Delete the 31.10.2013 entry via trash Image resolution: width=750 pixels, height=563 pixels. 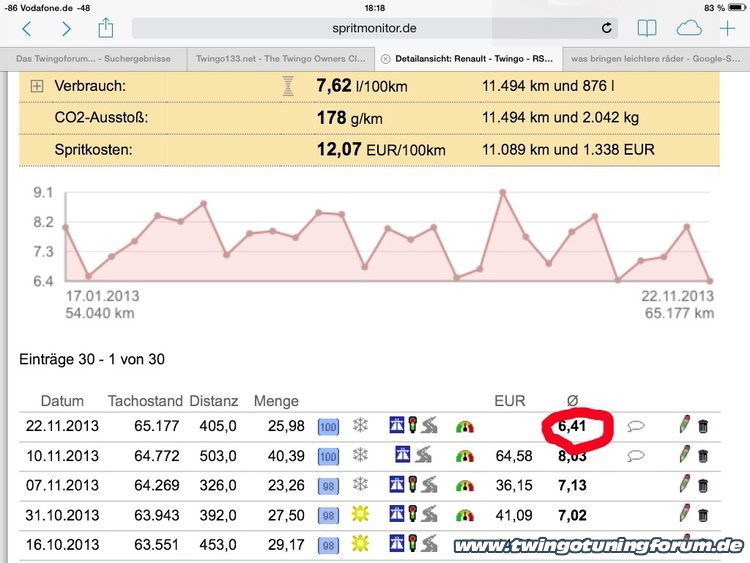pyautogui.click(x=703, y=515)
